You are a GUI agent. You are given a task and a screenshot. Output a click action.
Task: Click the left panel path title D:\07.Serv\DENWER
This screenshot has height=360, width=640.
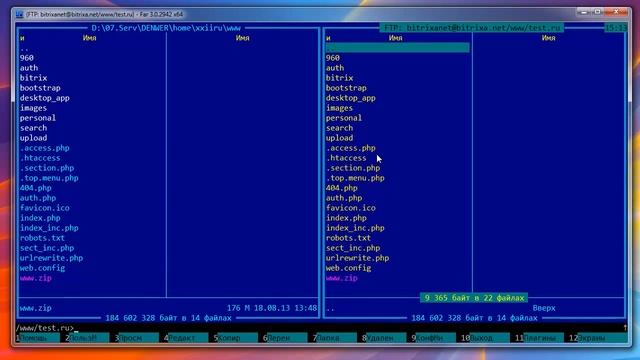(166, 28)
